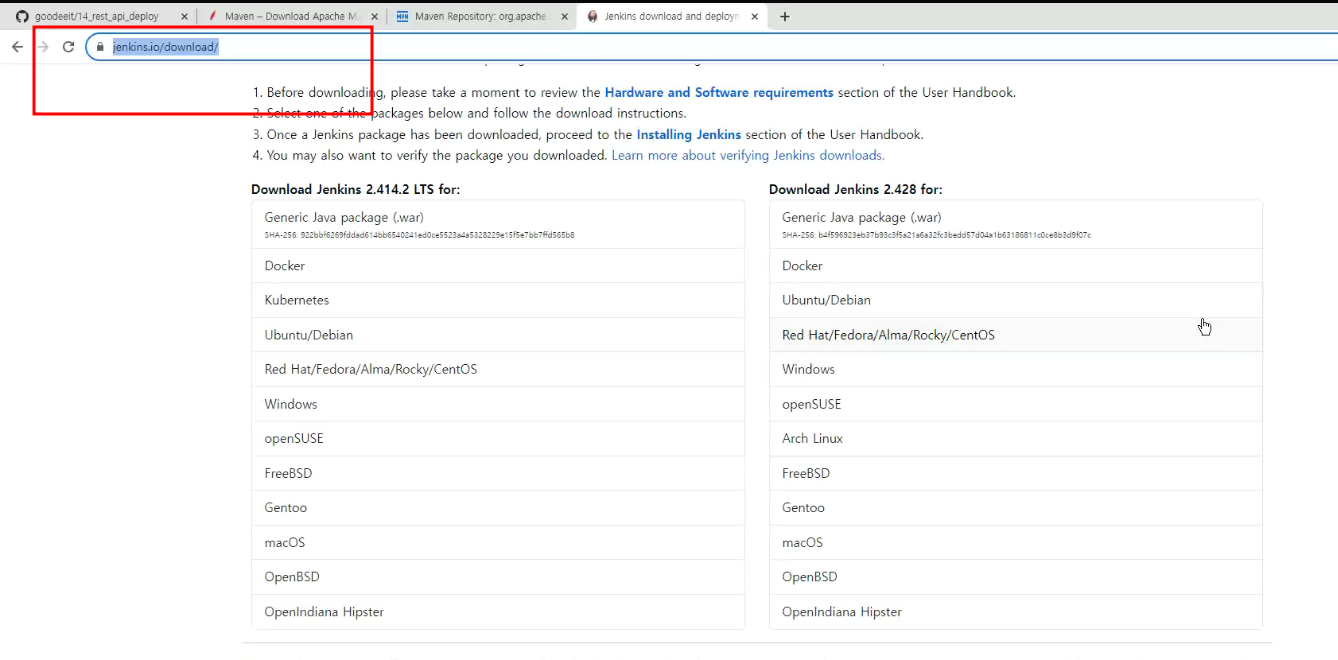The width and height of the screenshot is (1338, 660).
Task: Choose Kubernetes under Jenkins LTS list
Action: pyautogui.click(x=498, y=300)
